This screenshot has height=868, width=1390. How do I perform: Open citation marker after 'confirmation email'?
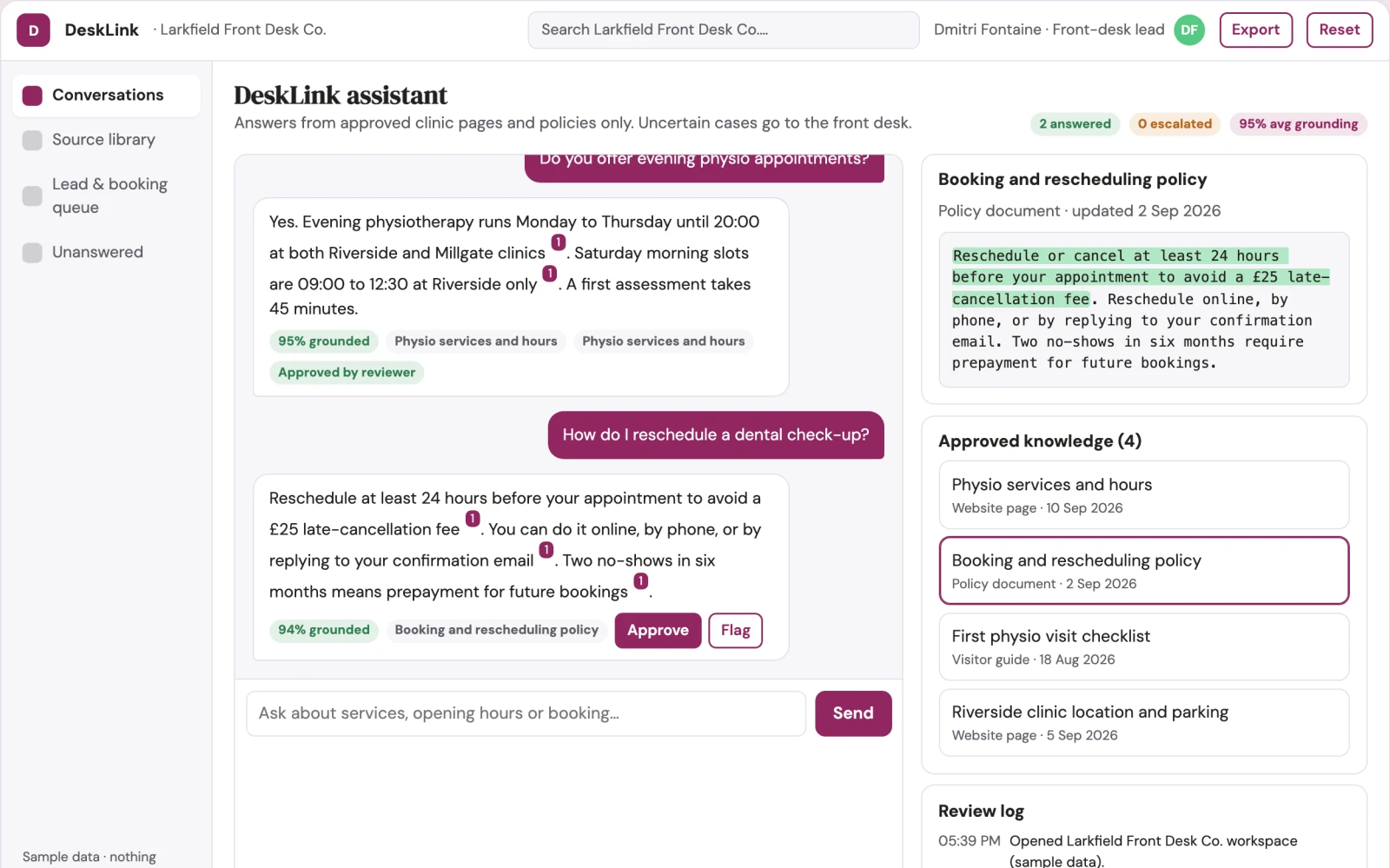click(546, 550)
